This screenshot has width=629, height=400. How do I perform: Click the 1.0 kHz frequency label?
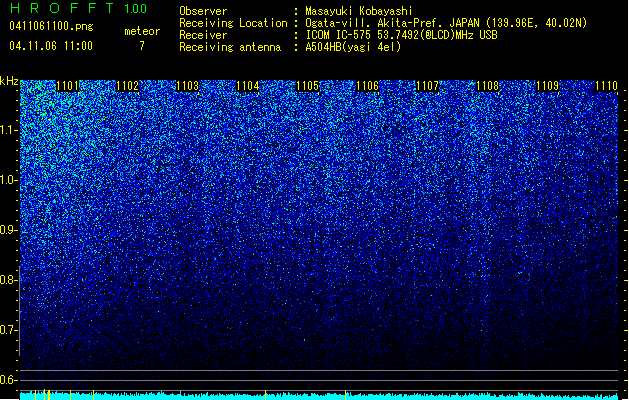8,180
